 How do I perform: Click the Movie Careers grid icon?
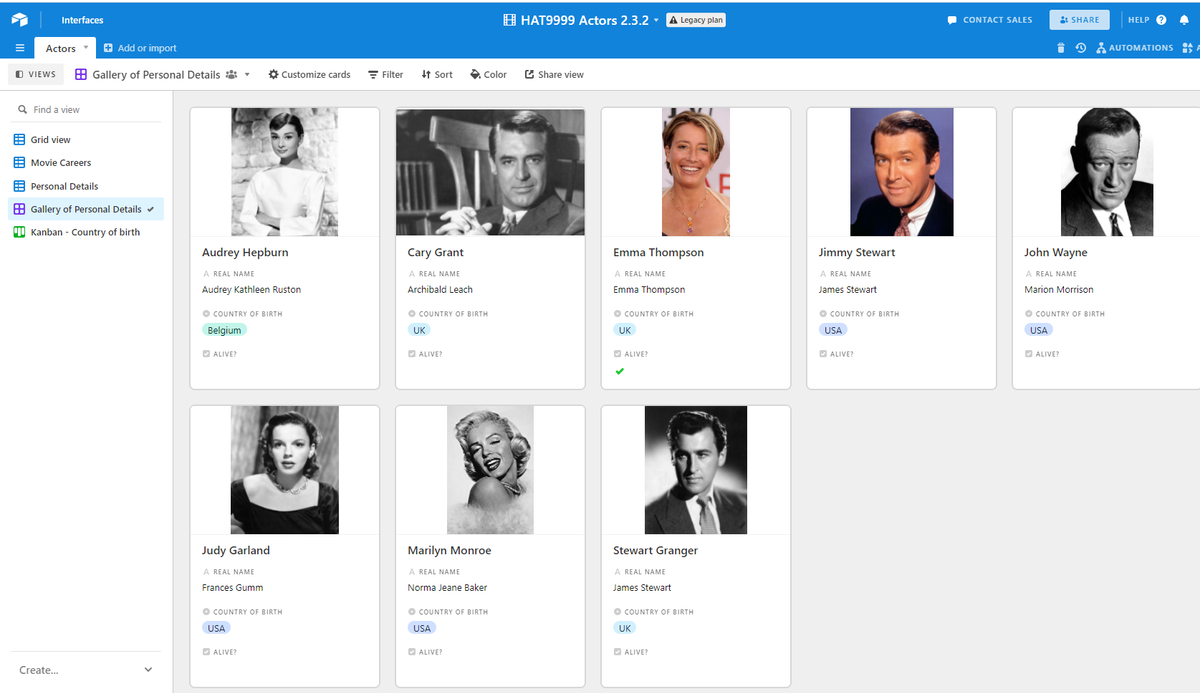pos(19,162)
